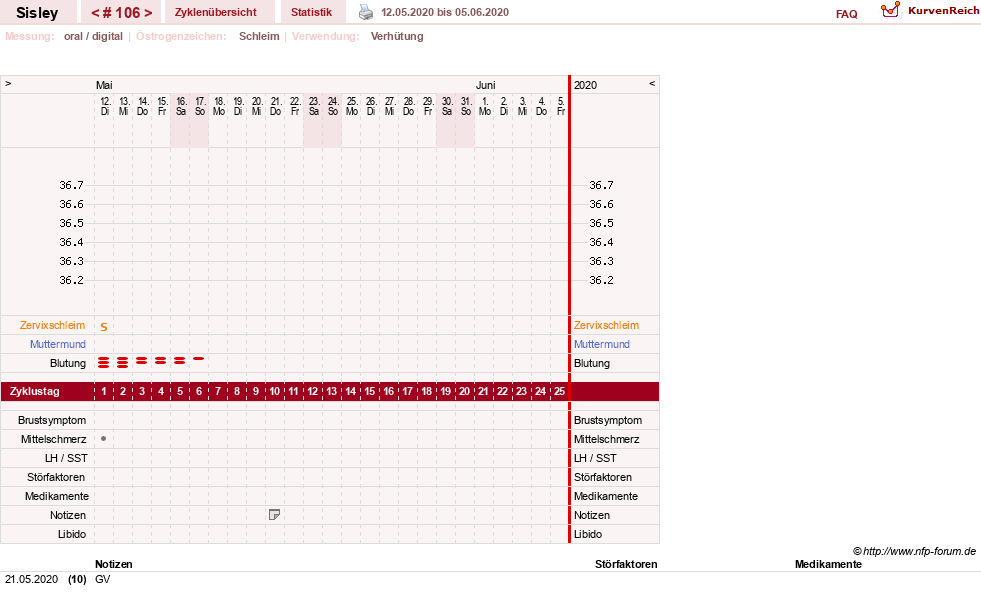Select the bleeding mark on 15. Mai
981x603 pixels.
pyautogui.click(x=161, y=361)
